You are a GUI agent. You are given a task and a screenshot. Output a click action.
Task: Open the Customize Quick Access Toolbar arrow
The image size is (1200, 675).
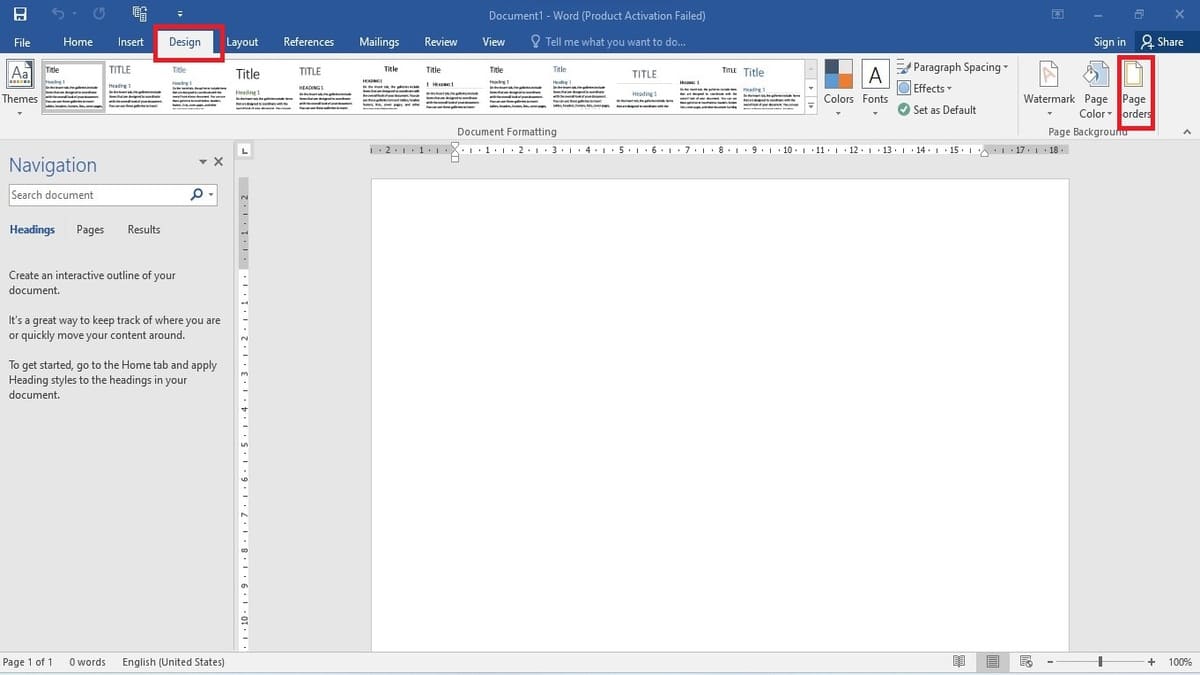(180, 15)
